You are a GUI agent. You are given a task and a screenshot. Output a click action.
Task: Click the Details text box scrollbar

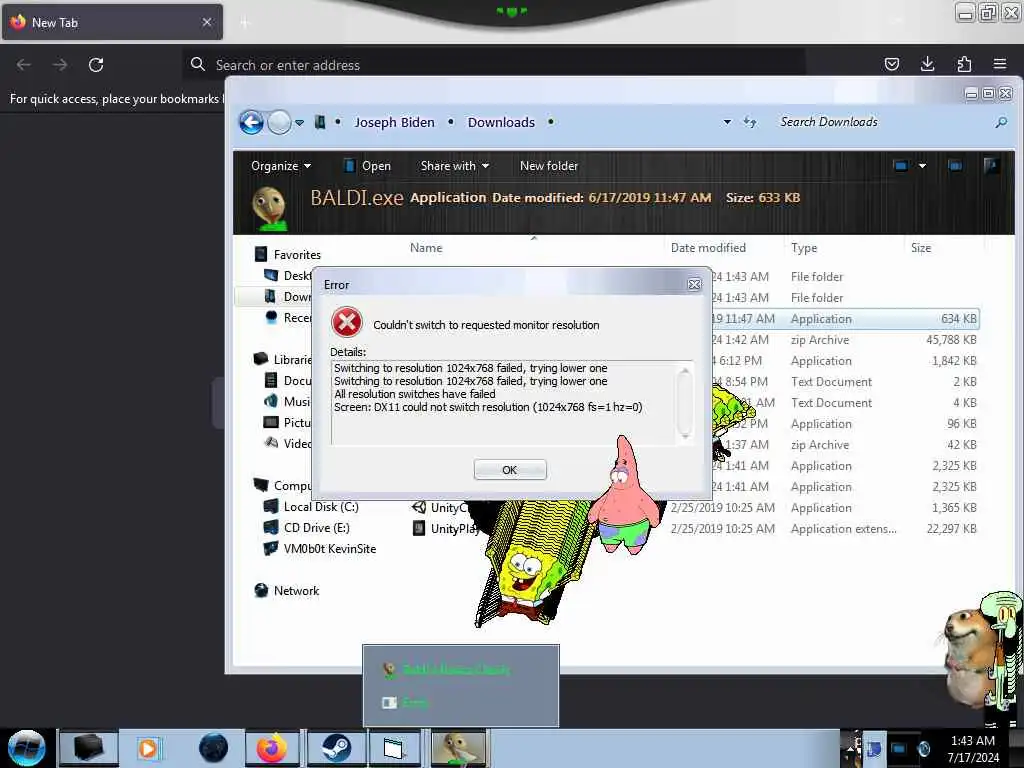tap(684, 403)
